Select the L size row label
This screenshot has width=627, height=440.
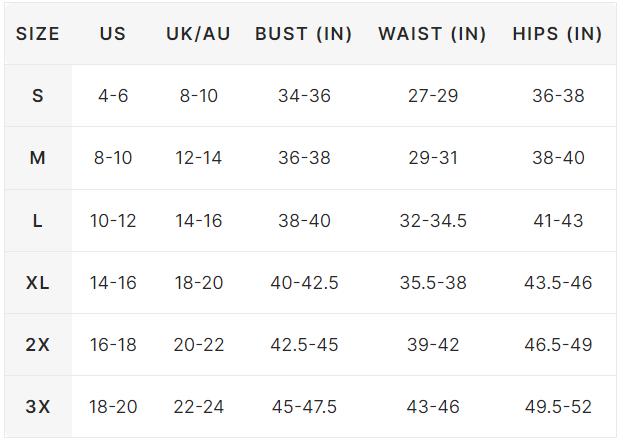coord(38,221)
